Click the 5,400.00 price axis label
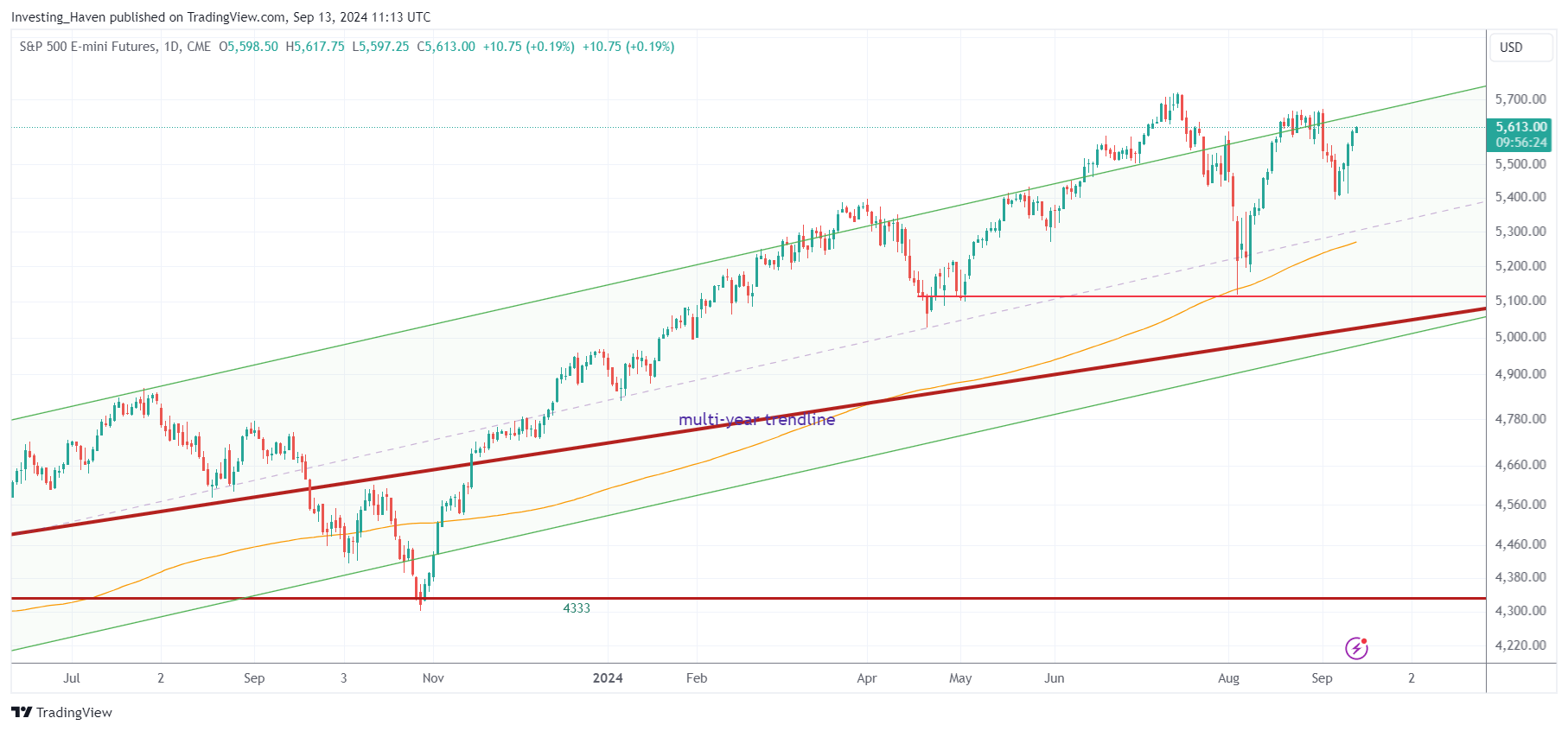The height and width of the screenshot is (731, 1568). (x=1520, y=197)
